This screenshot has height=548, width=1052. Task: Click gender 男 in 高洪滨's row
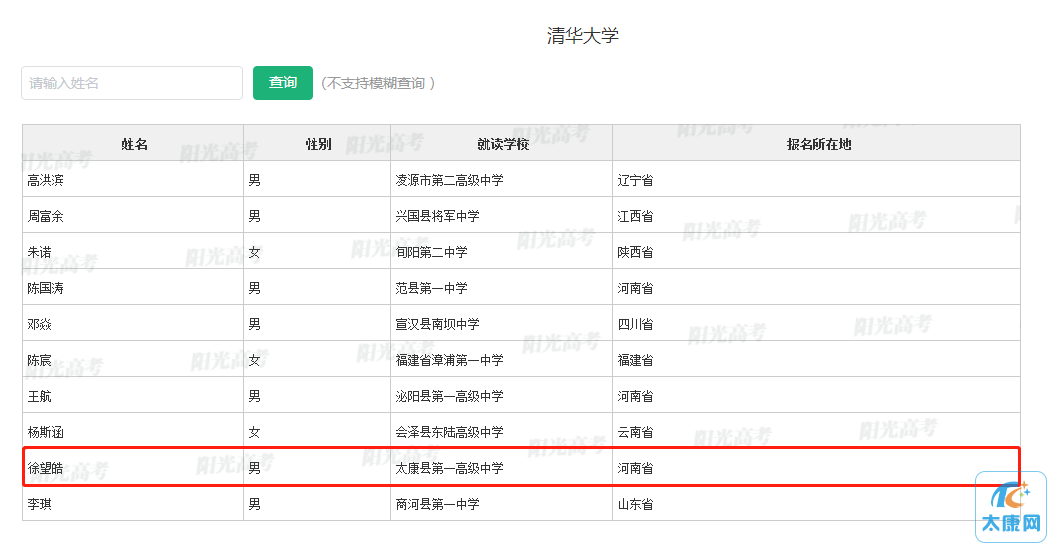click(x=254, y=180)
